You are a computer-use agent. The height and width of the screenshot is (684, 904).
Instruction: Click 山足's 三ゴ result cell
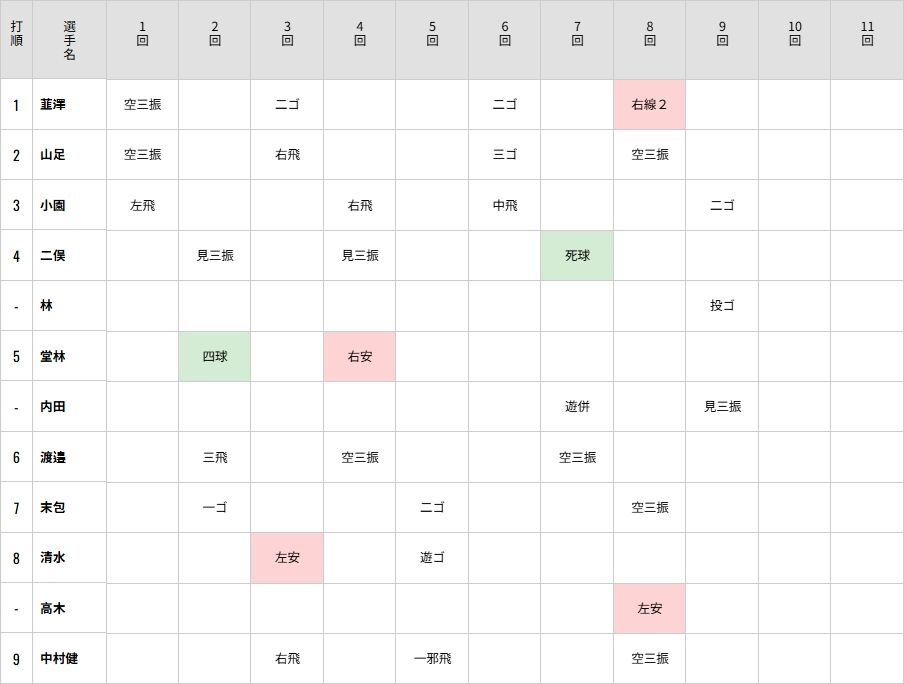click(505, 155)
